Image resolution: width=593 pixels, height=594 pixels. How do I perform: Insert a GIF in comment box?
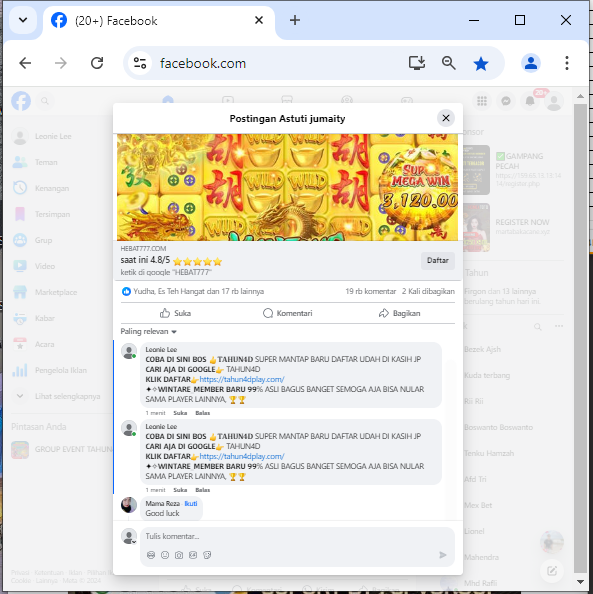pos(193,555)
